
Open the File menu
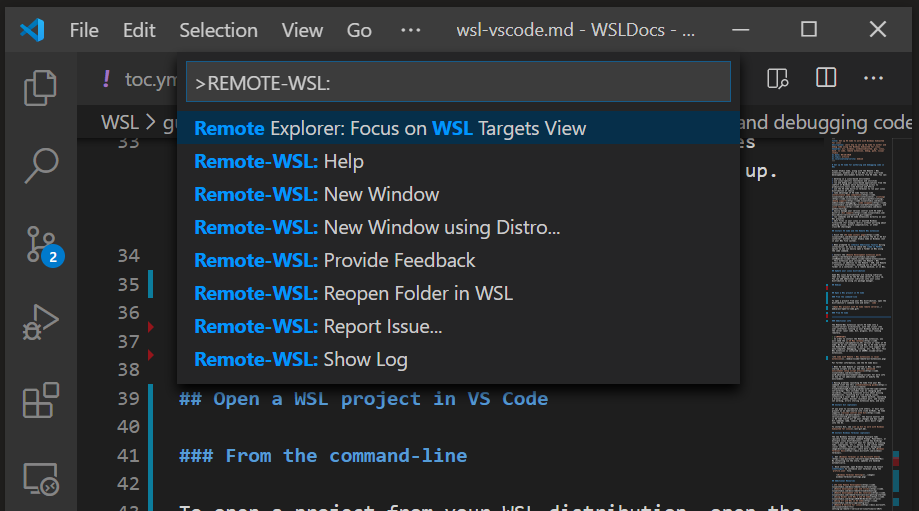[84, 30]
